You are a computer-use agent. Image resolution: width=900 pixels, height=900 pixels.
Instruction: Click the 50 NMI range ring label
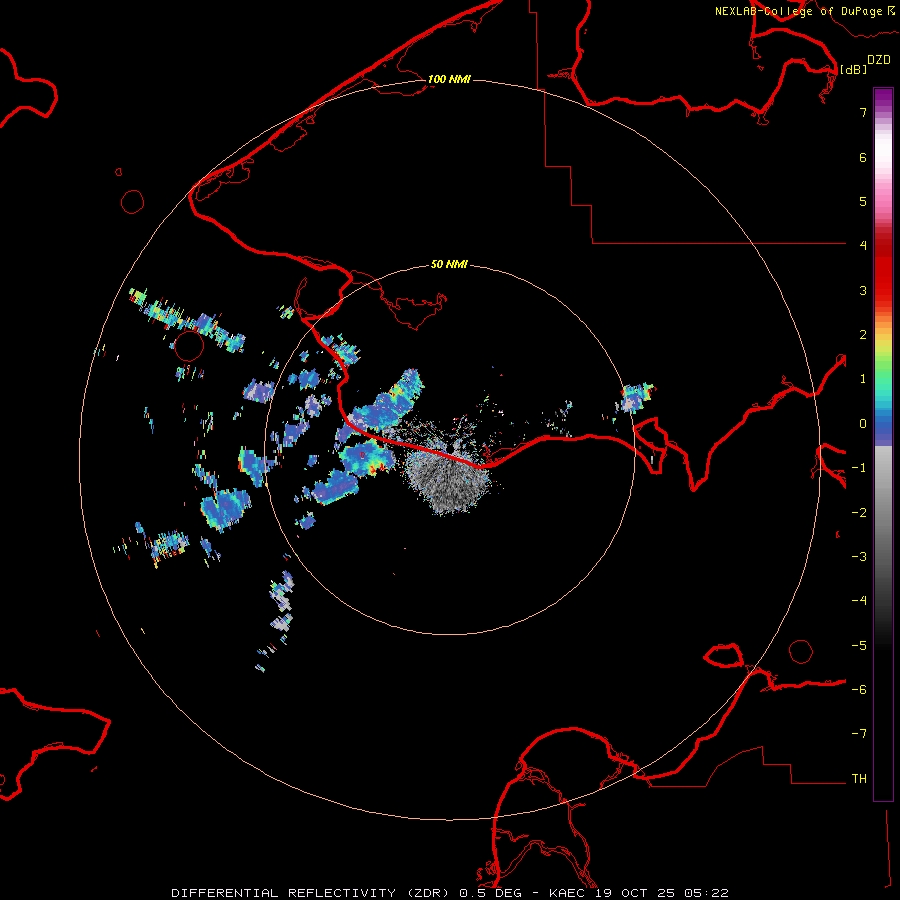coord(449,265)
